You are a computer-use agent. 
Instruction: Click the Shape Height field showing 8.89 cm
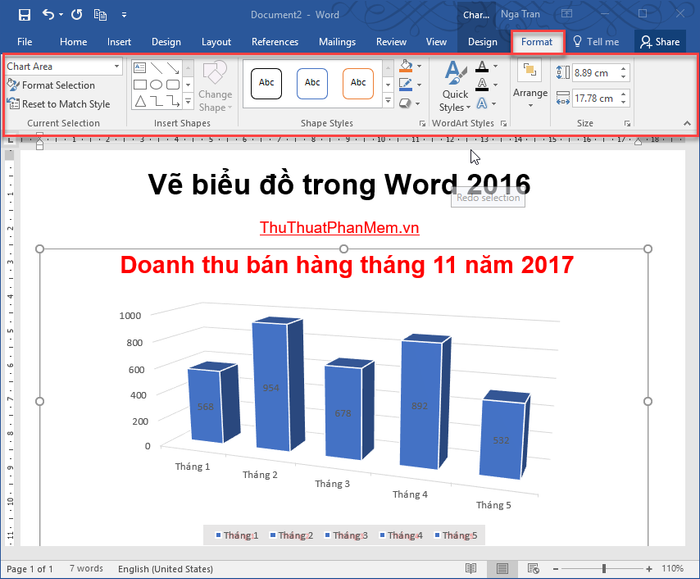(594, 73)
